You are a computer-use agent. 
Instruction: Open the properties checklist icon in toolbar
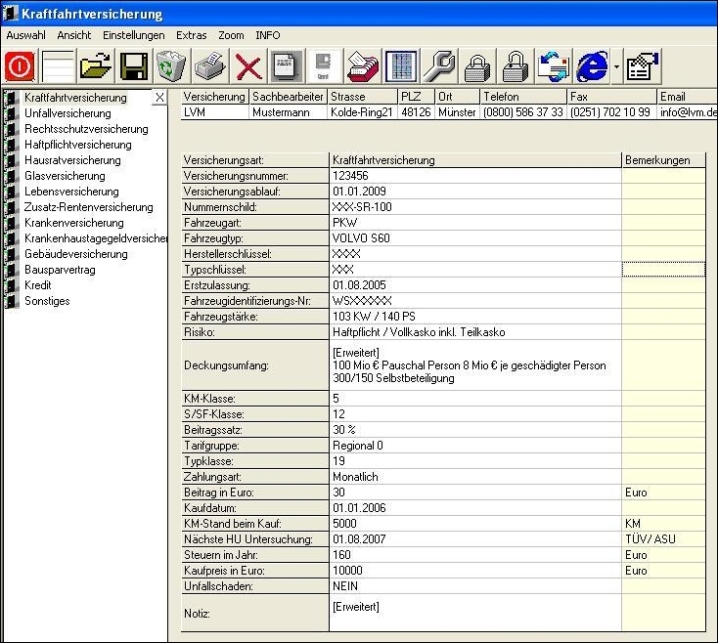643,66
